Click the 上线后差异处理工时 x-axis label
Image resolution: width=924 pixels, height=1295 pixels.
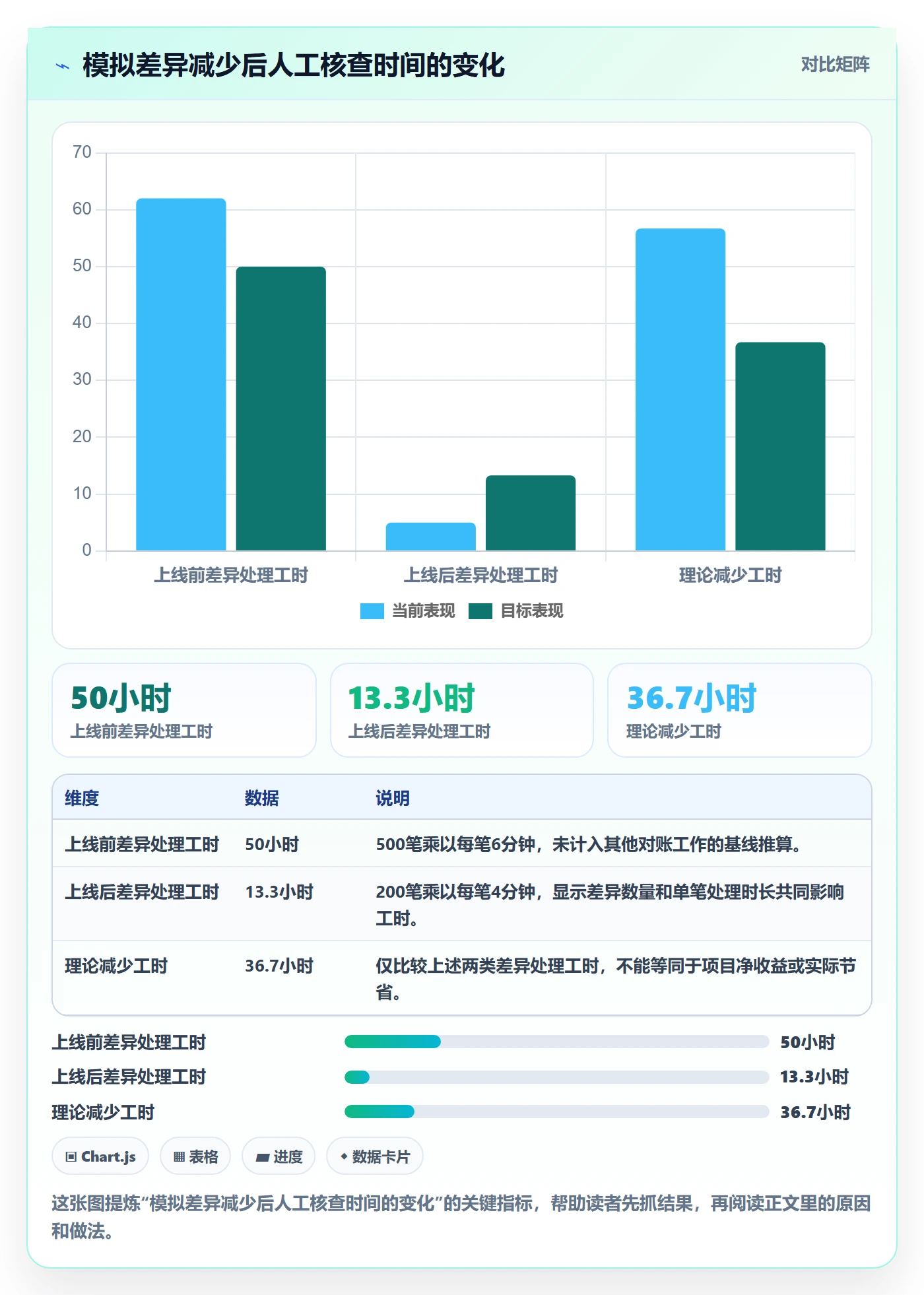coord(480,576)
